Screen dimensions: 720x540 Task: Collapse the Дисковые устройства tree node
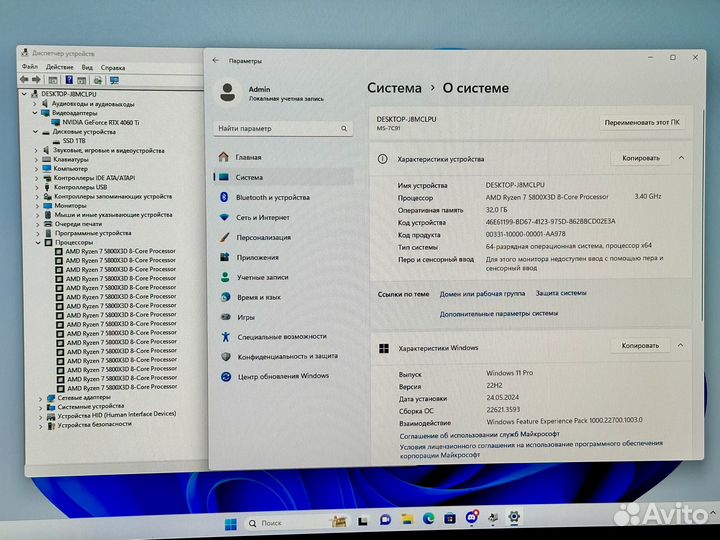point(35,131)
